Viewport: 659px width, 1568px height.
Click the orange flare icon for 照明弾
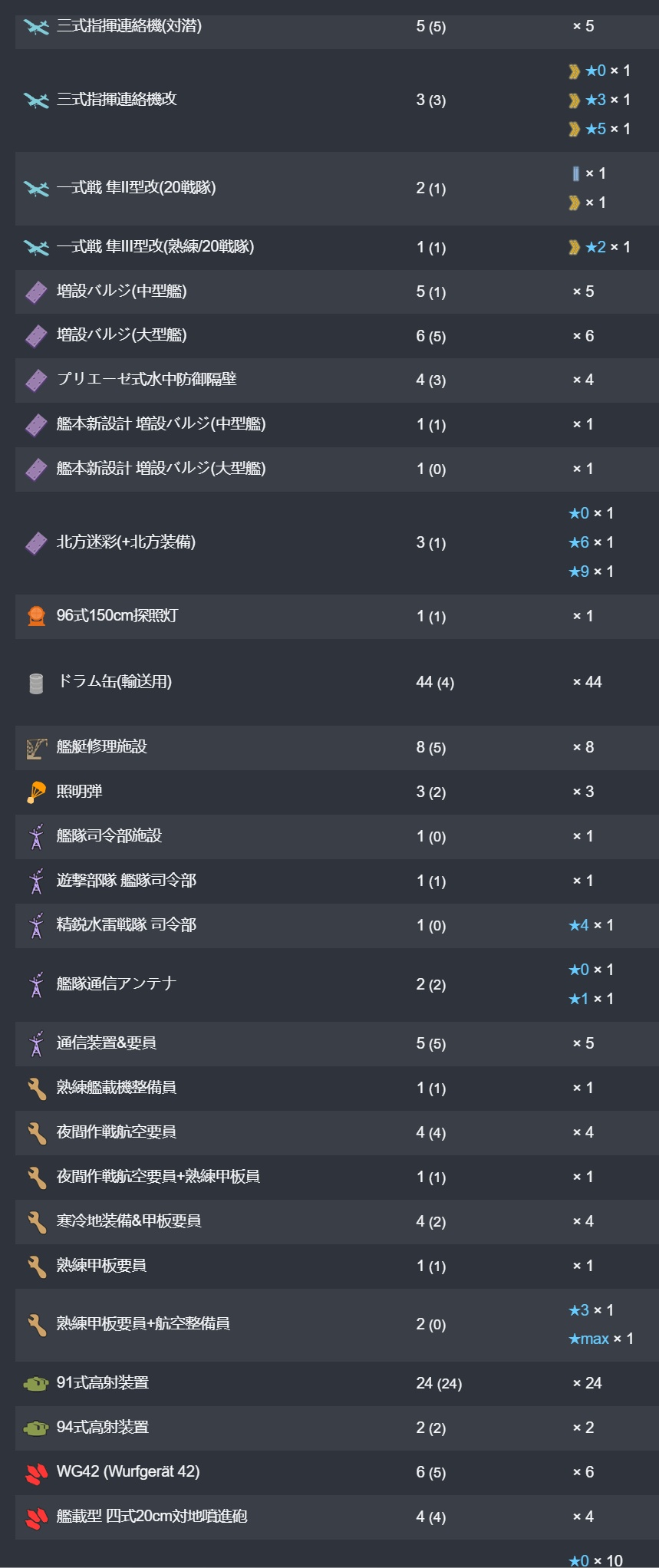(x=36, y=792)
